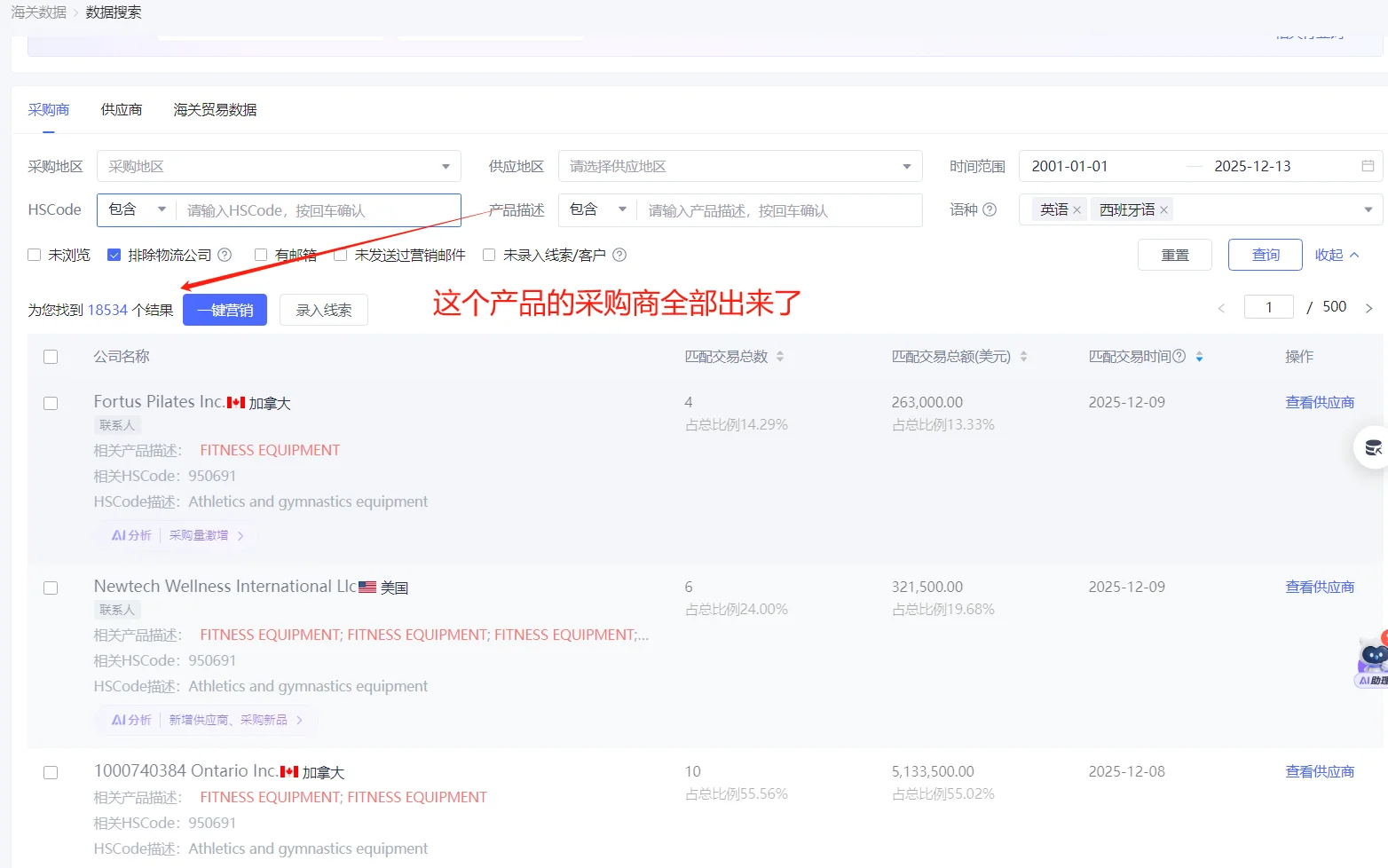Remove the 西班牙语 tag with its × icon
The height and width of the screenshot is (868, 1388).
tap(1163, 209)
